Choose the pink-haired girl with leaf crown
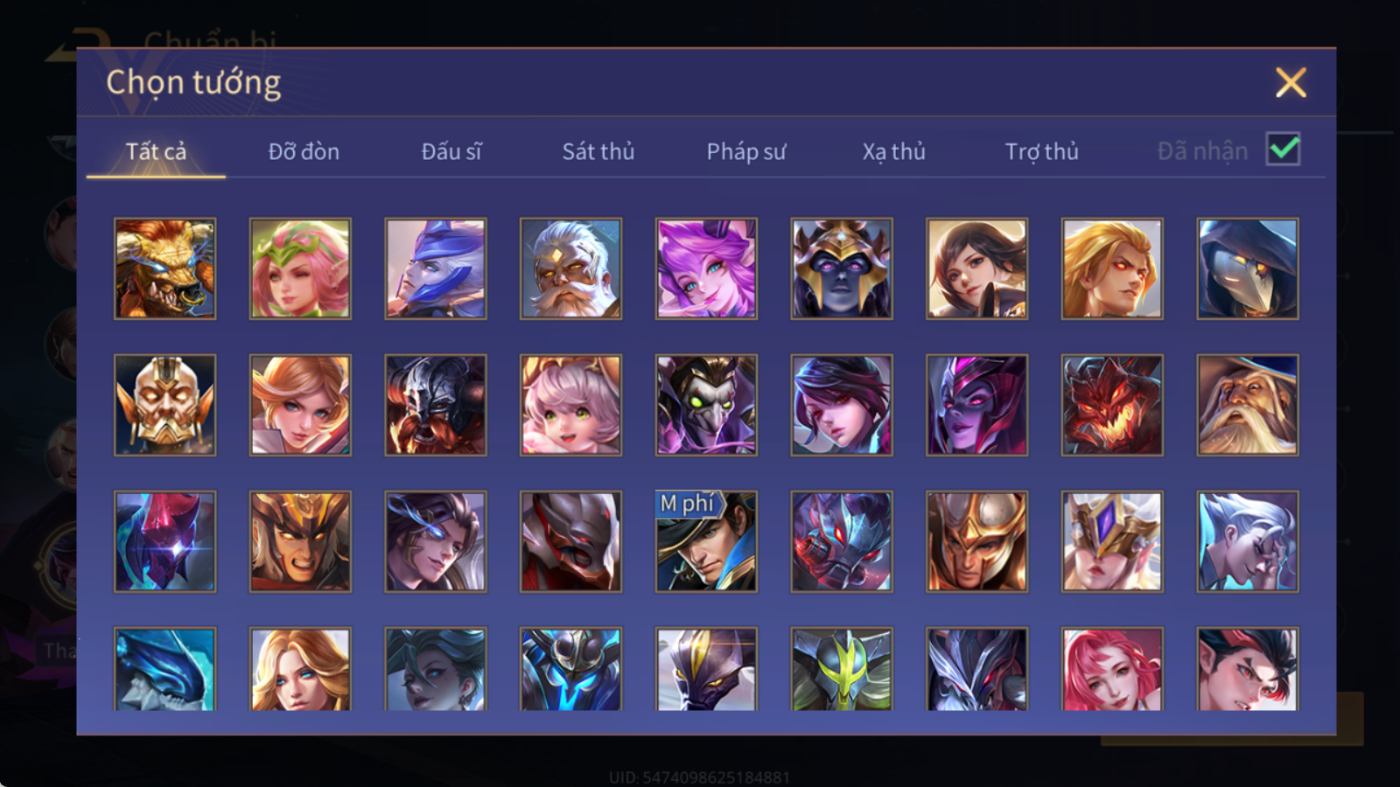The width and height of the screenshot is (1400, 787). [x=300, y=269]
